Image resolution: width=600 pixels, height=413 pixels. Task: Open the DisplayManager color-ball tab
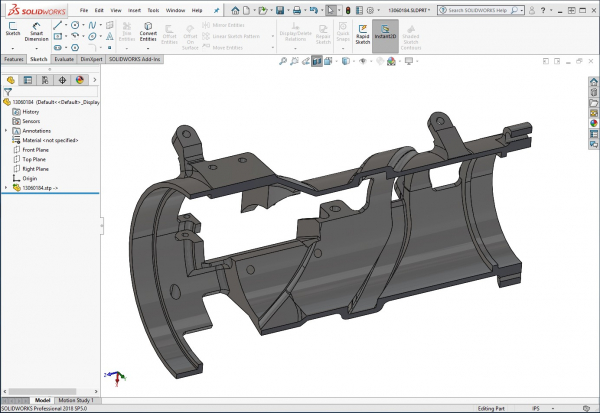pos(79,80)
